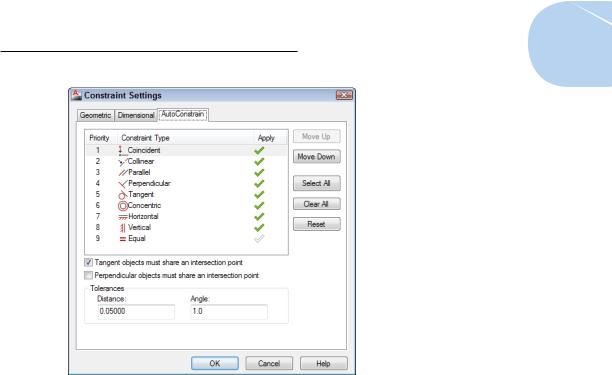
Task: Click the Horizontal constraint icon
Action: click(x=123, y=217)
